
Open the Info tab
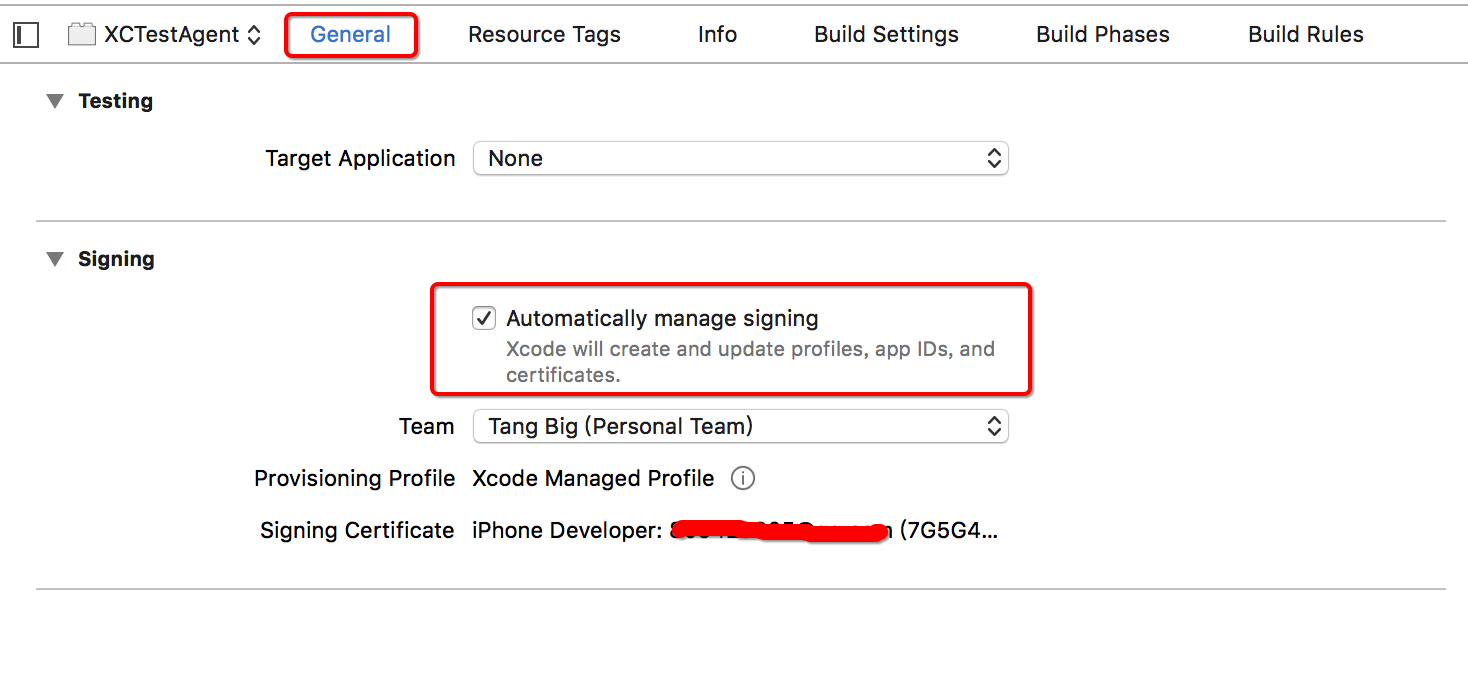717,35
